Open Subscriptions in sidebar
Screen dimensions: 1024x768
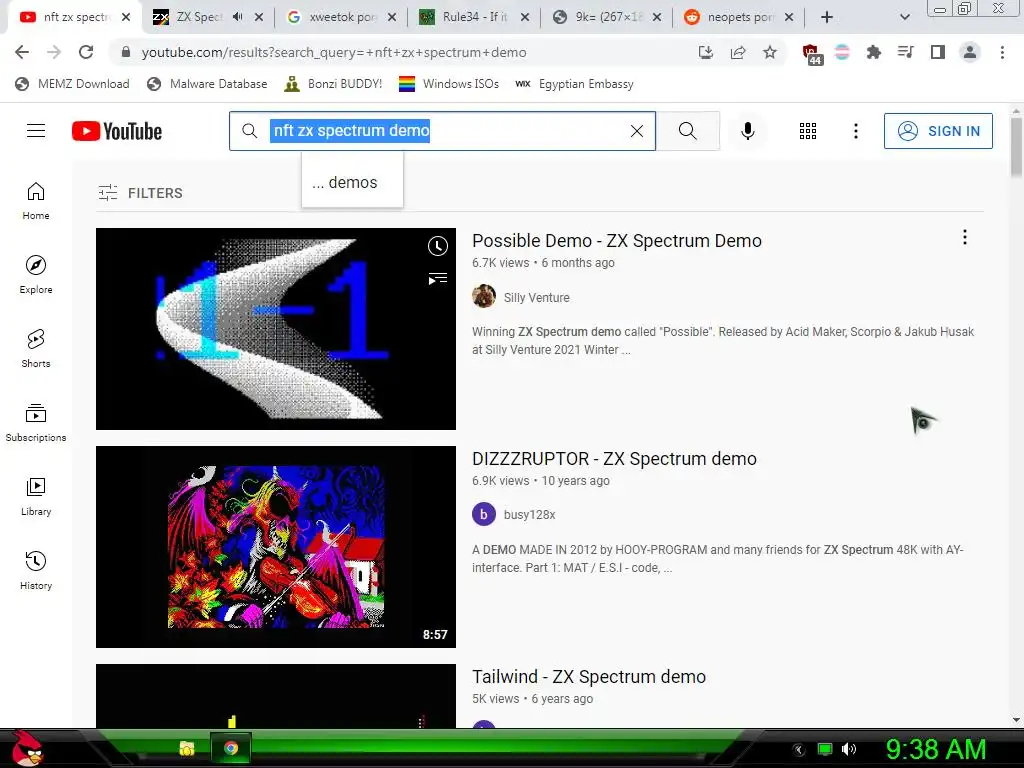click(36, 423)
